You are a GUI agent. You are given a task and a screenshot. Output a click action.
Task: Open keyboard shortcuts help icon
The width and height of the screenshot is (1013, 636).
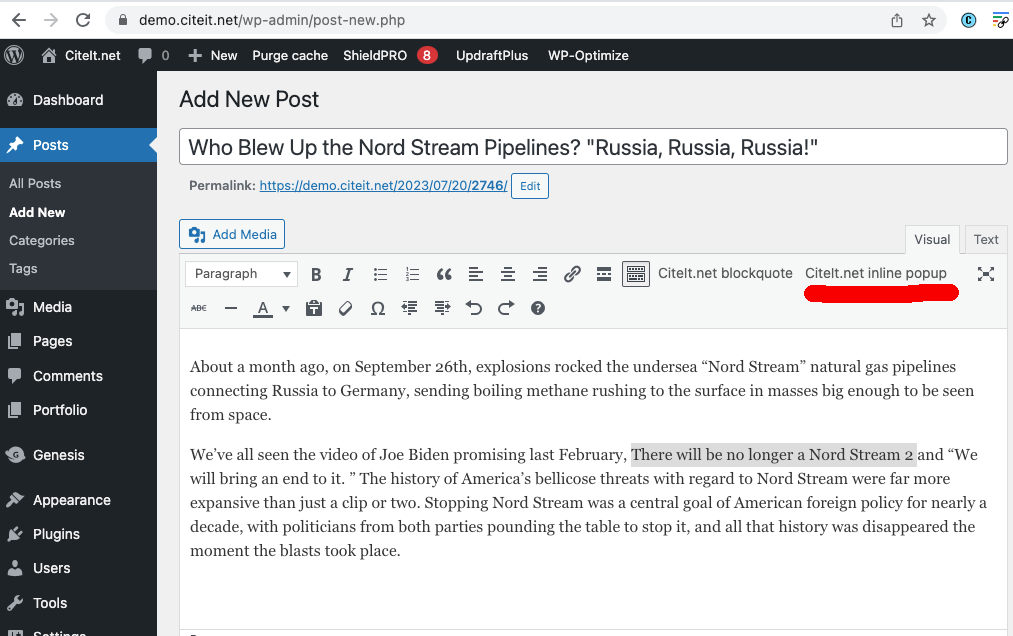538,308
